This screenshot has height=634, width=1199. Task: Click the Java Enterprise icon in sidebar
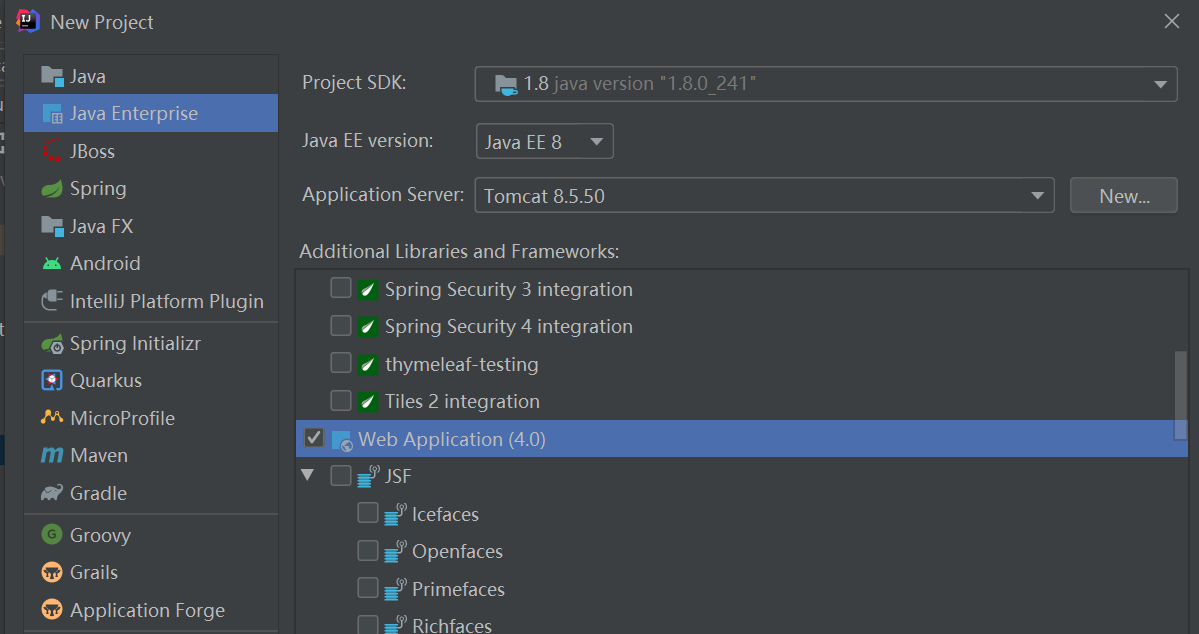click(x=52, y=114)
